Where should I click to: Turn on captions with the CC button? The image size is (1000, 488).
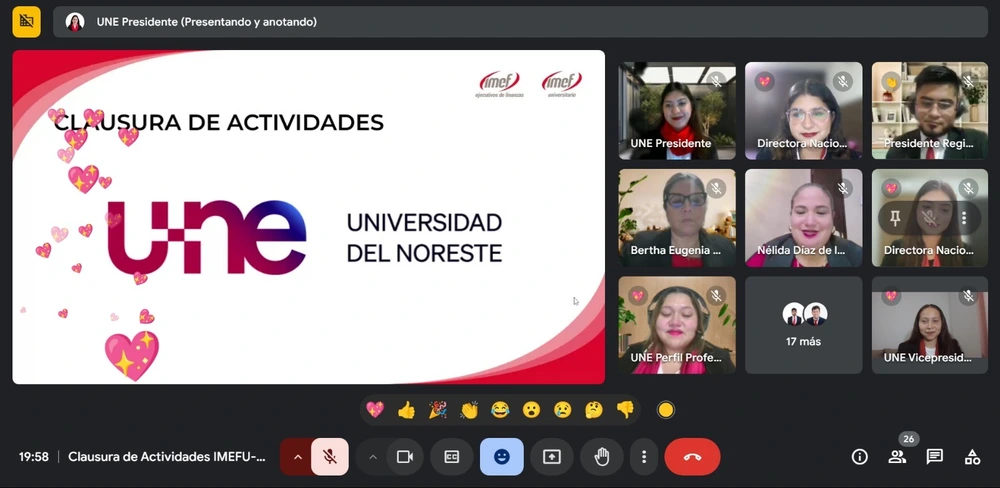pyautogui.click(x=451, y=457)
